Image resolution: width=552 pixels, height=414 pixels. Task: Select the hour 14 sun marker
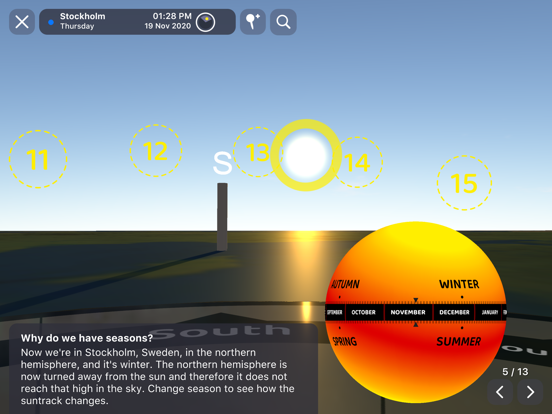pyautogui.click(x=358, y=162)
